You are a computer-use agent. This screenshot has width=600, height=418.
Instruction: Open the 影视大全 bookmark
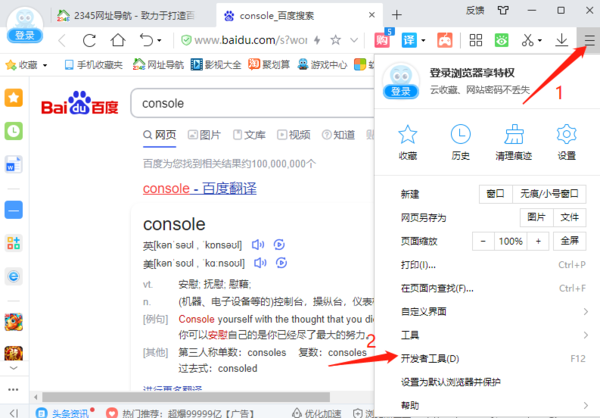pos(216,65)
